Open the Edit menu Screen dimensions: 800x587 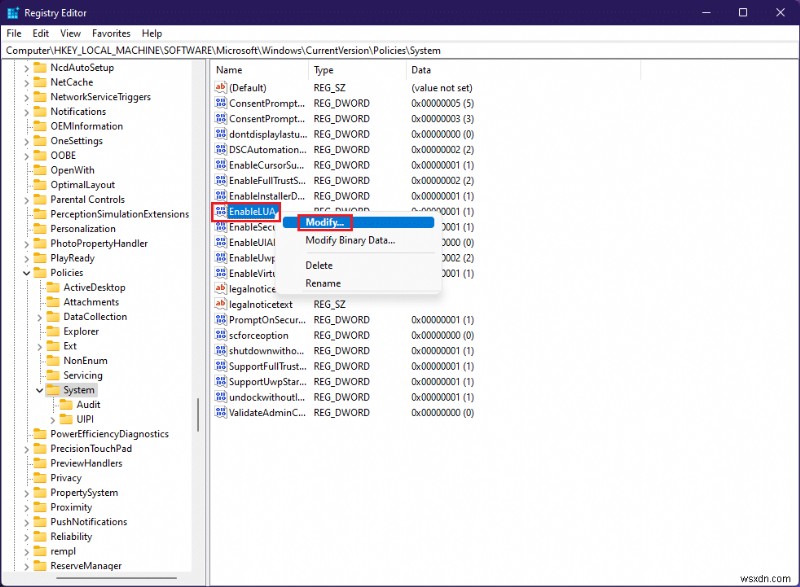(x=41, y=33)
